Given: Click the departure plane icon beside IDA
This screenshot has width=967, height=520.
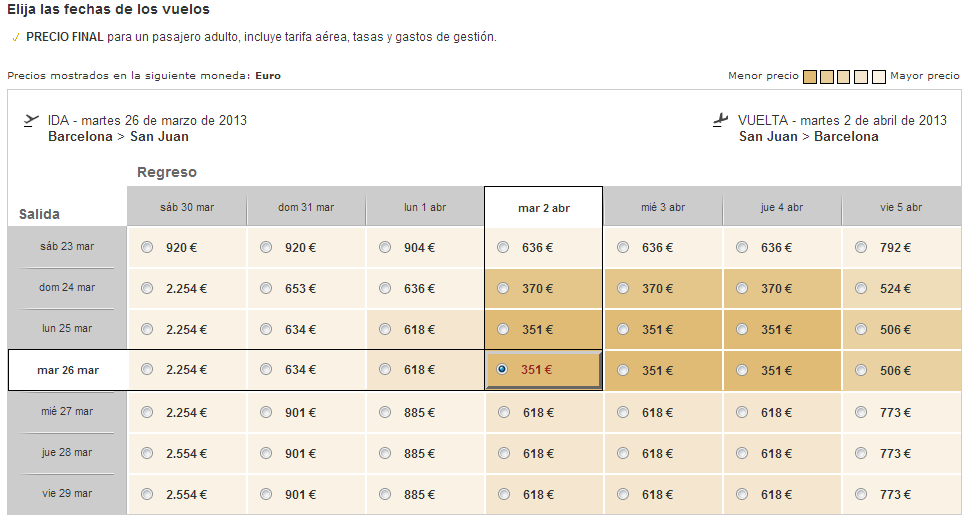Looking at the screenshot, I should tap(30, 120).
